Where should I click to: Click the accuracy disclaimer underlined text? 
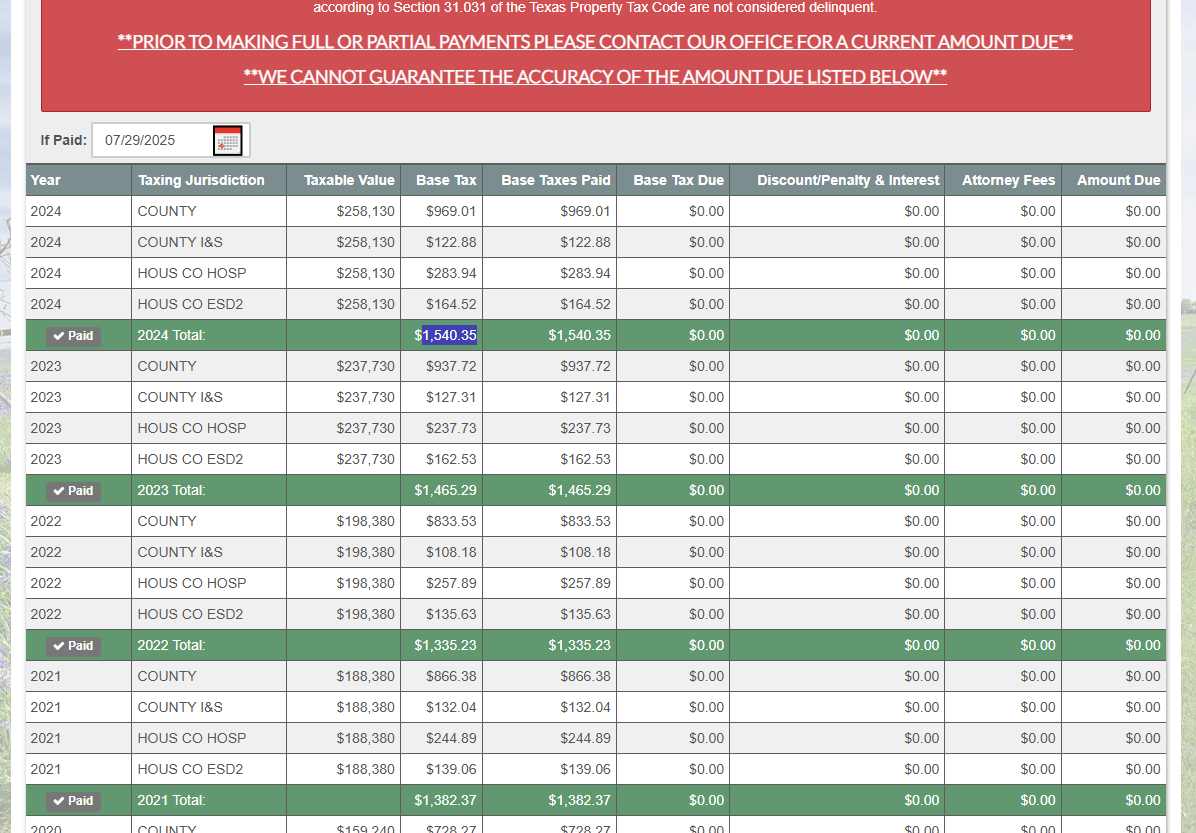pyautogui.click(x=595, y=77)
